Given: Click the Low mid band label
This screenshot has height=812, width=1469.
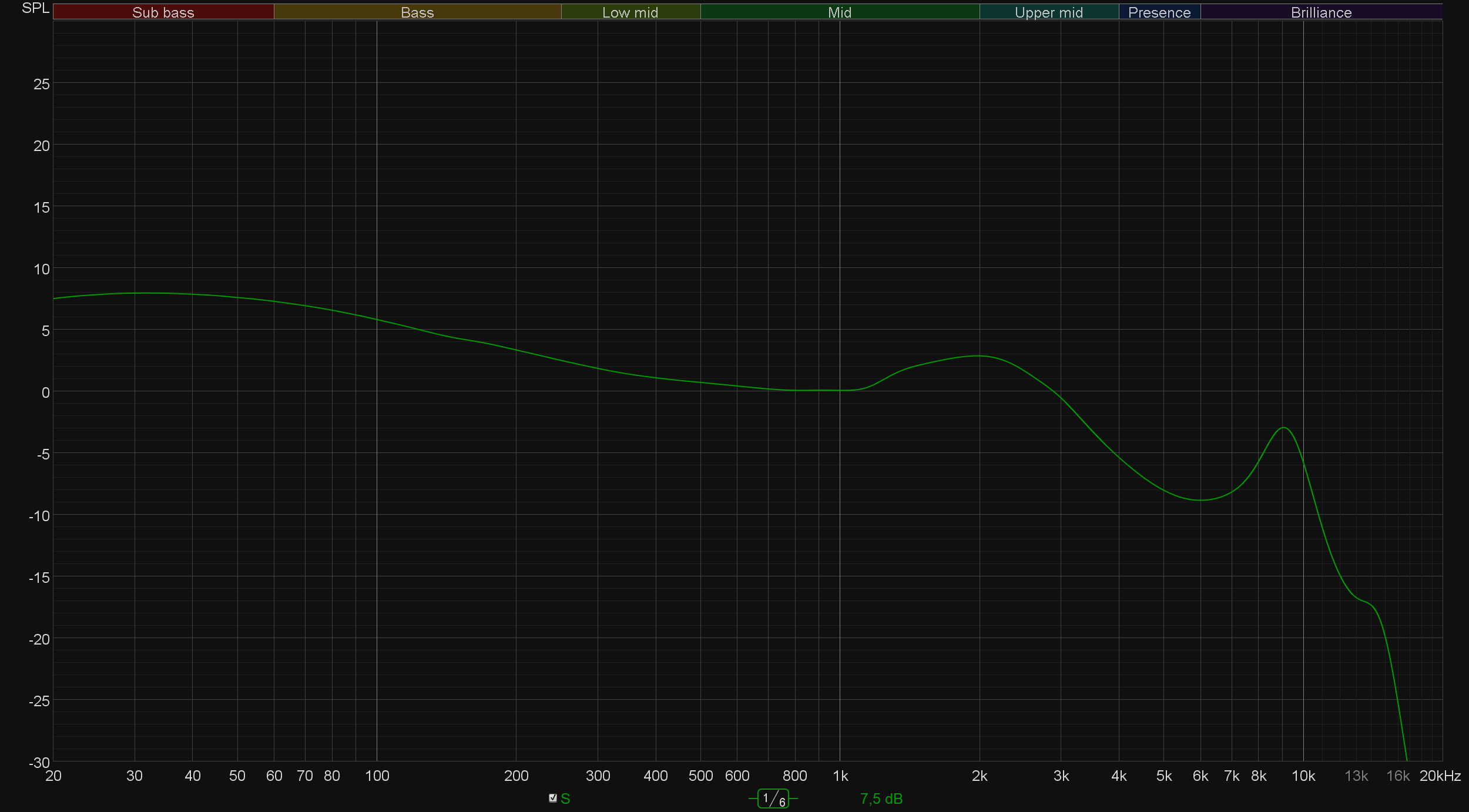Looking at the screenshot, I should click(x=630, y=12).
